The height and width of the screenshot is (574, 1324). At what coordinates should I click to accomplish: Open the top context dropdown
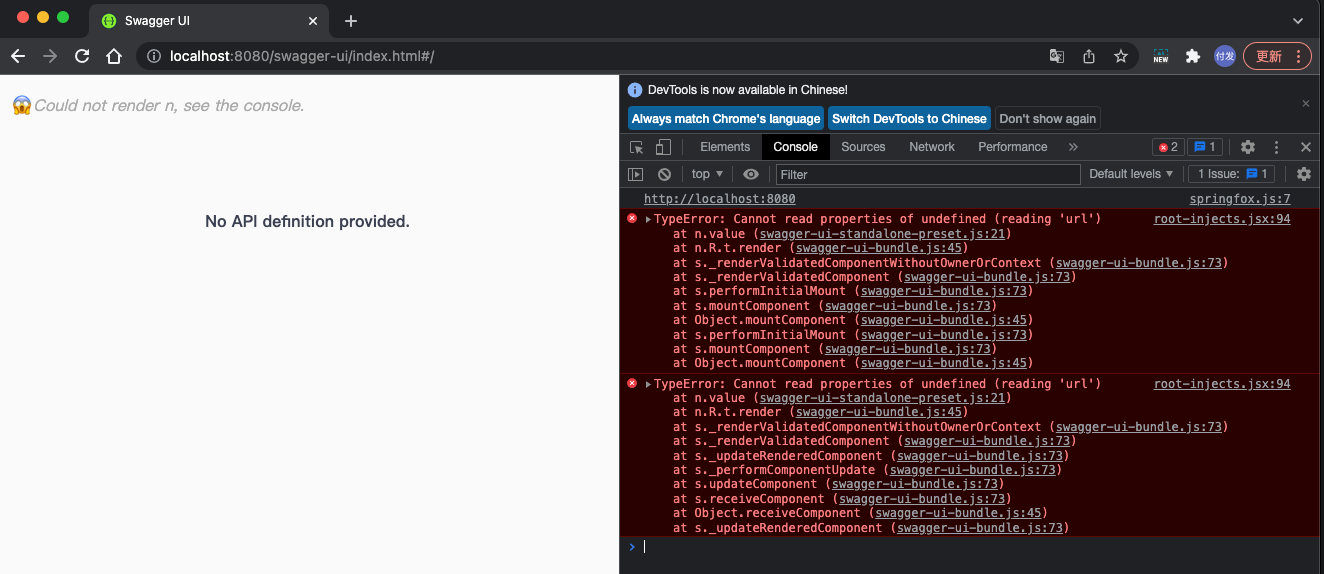[707, 174]
